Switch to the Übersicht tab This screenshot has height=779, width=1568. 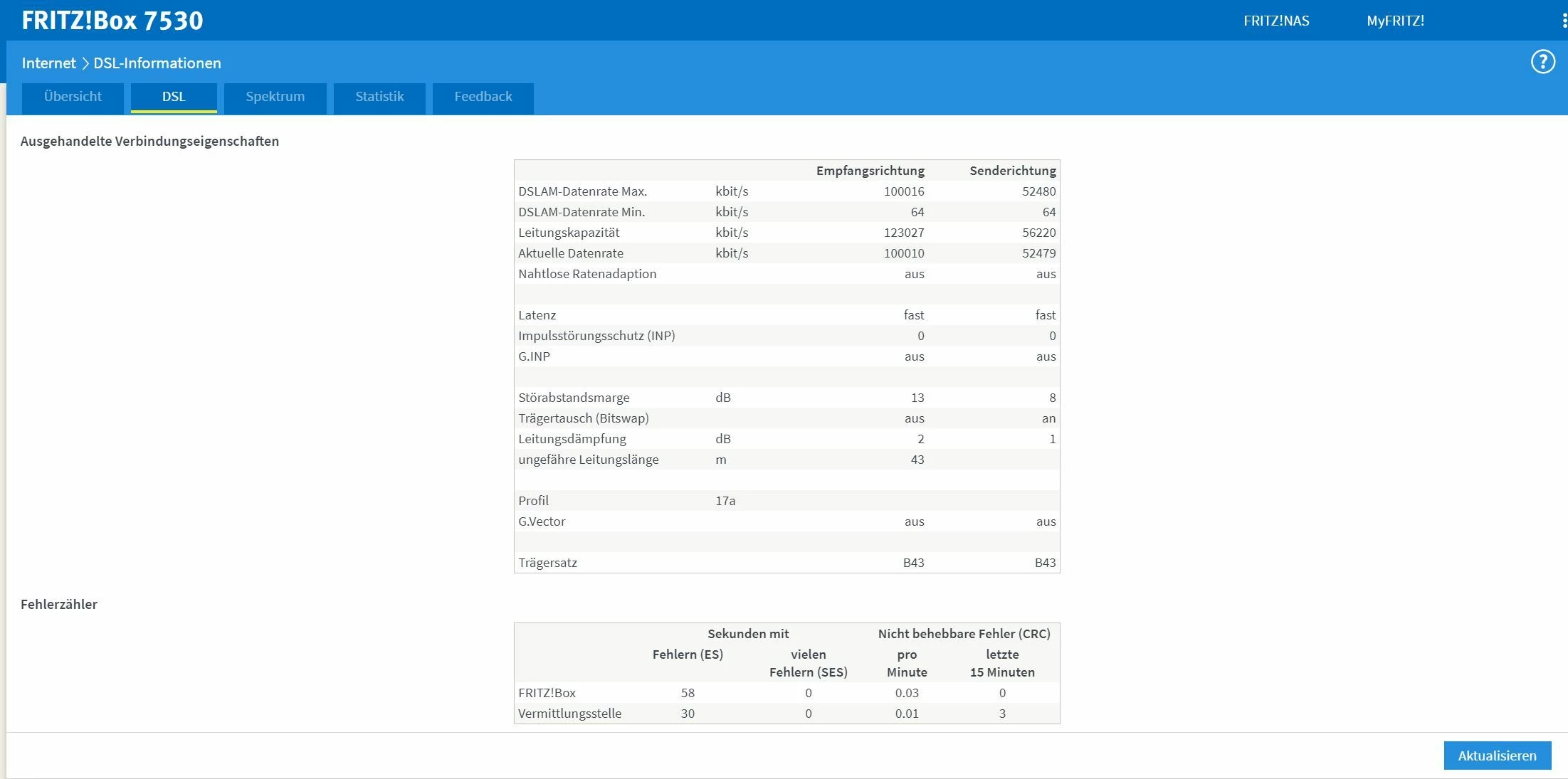point(73,97)
